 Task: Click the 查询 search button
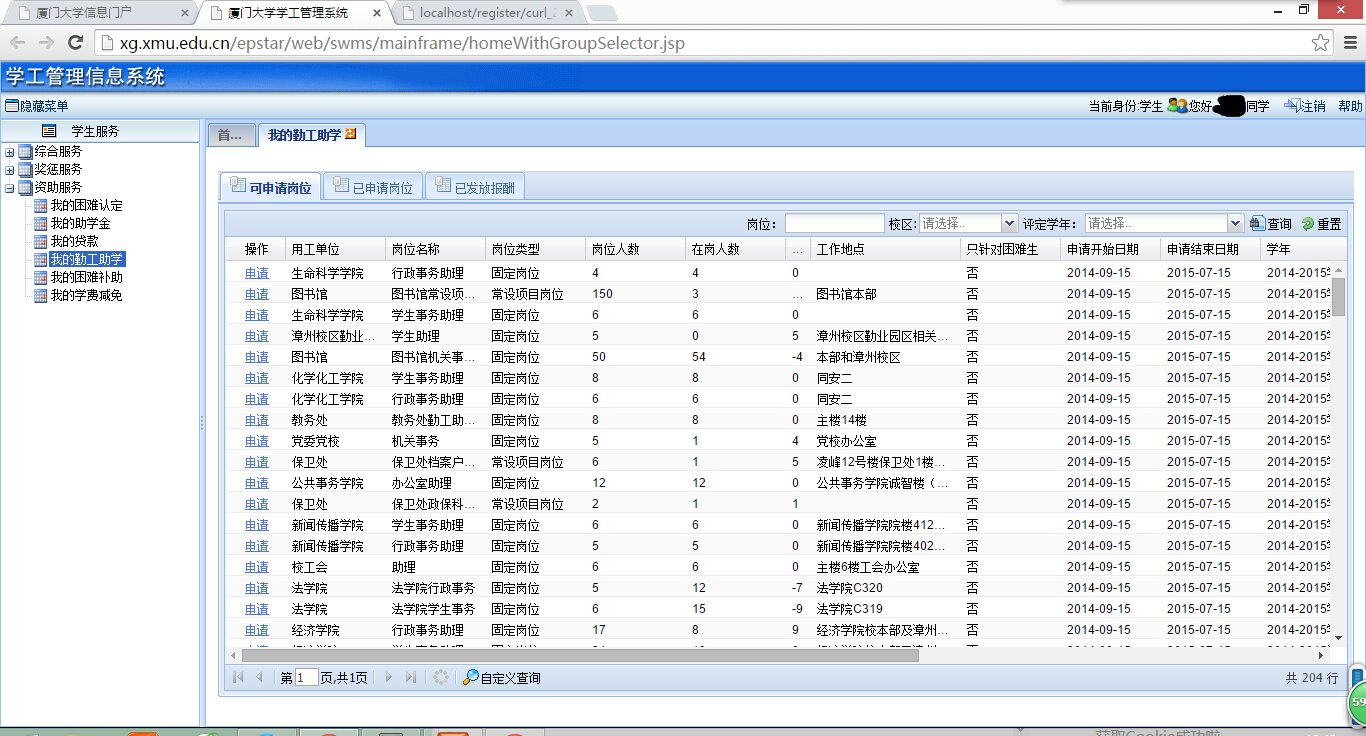coord(1270,224)
